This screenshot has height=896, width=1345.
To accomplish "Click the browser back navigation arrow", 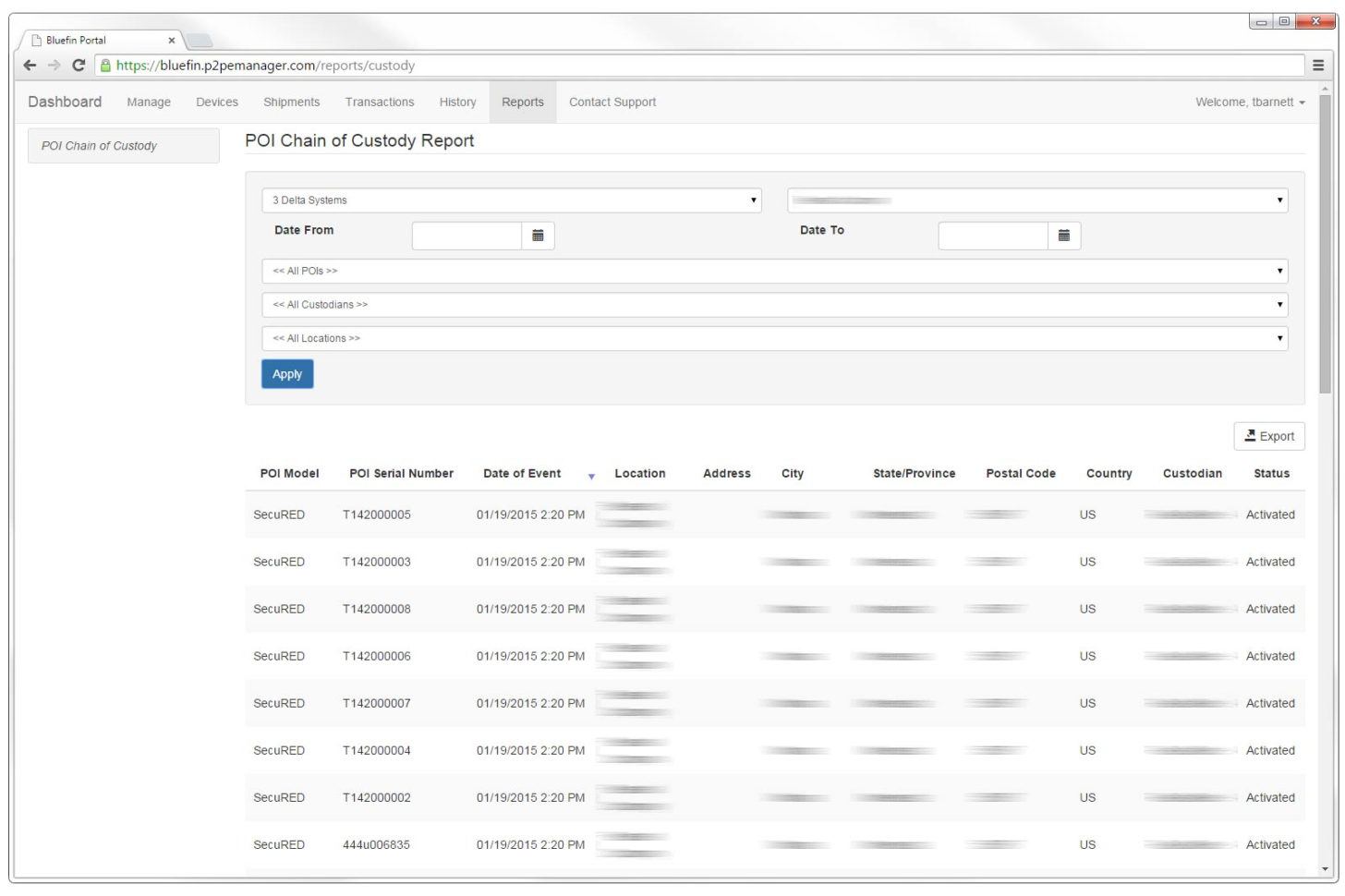I will coord(29,66).
